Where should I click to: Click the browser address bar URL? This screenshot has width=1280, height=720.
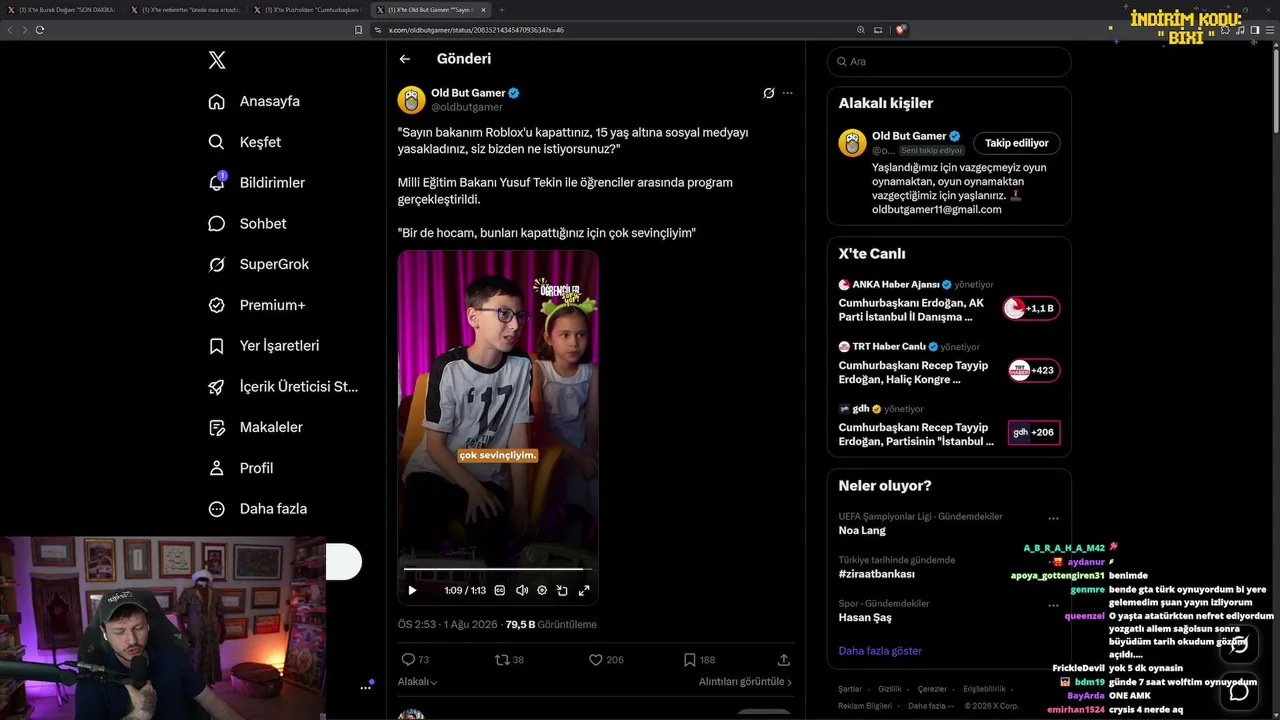point(476,30)
